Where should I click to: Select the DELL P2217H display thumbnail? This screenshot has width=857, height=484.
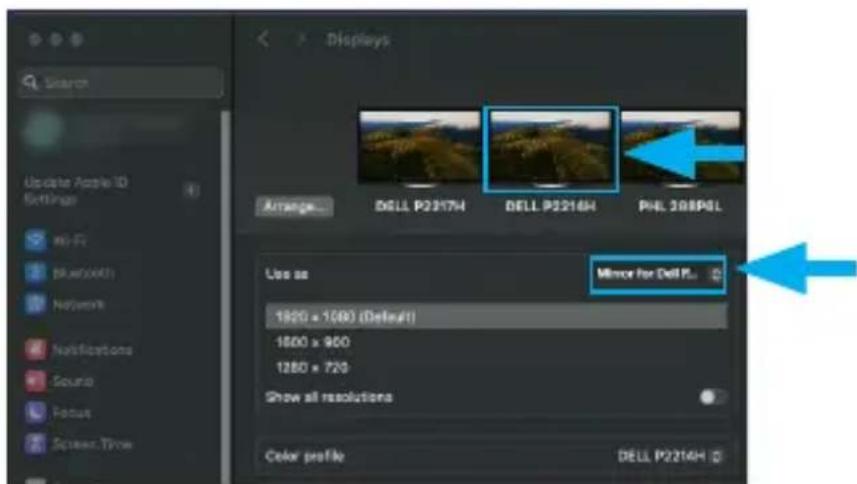(x=419, y=149)
